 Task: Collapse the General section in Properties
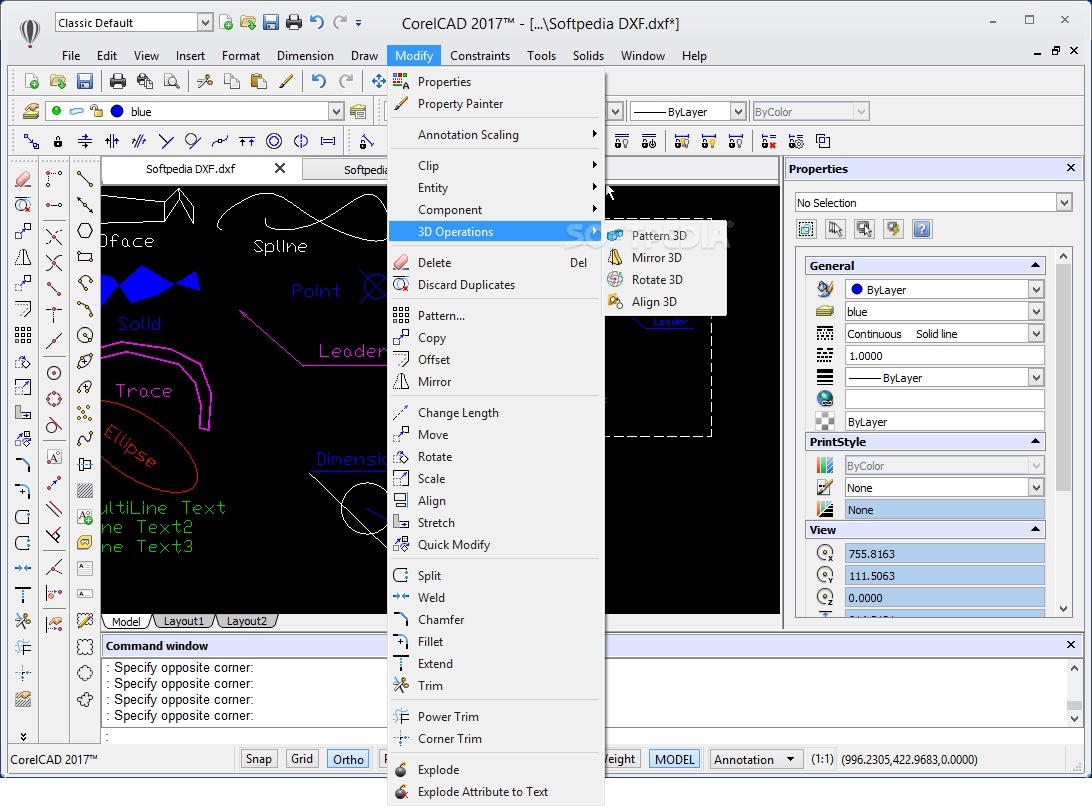pyautogui.click(x=1035, y=265)
